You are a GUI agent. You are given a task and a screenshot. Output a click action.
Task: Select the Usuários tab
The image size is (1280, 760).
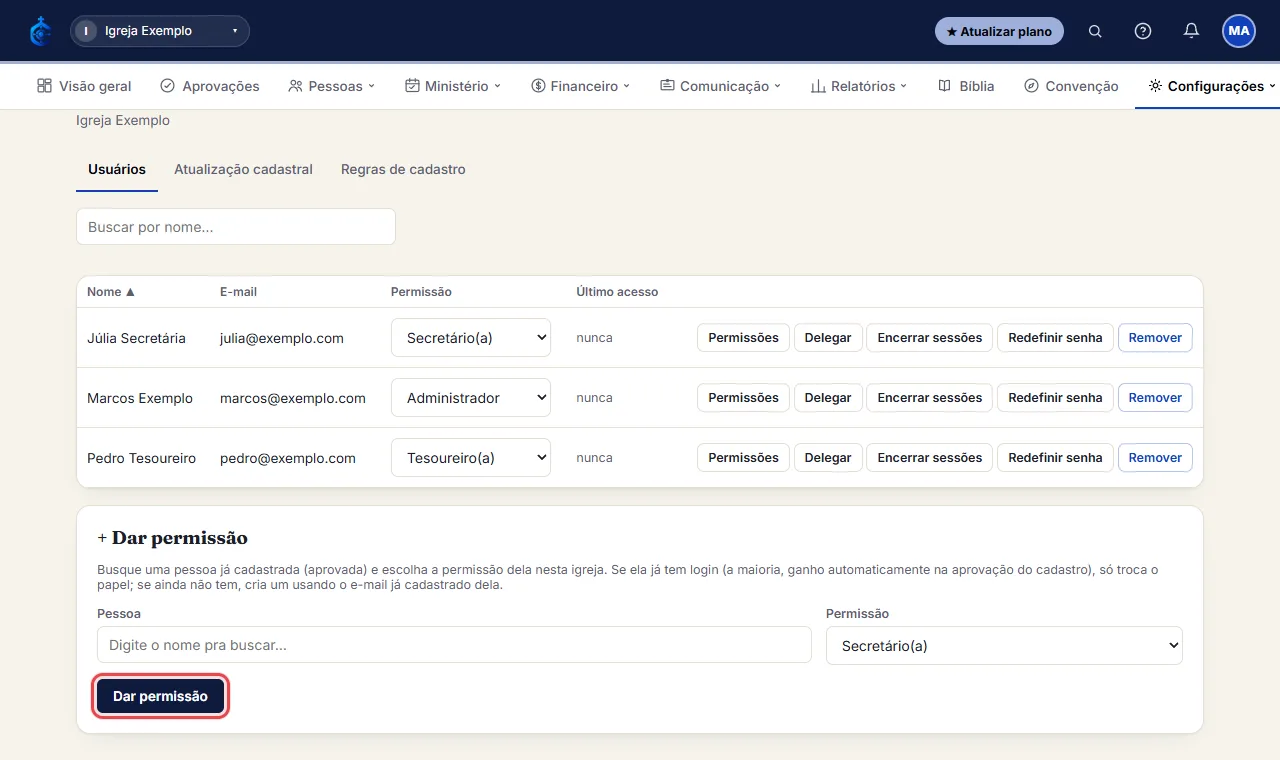pyautogui.click(x=117, y=170)
